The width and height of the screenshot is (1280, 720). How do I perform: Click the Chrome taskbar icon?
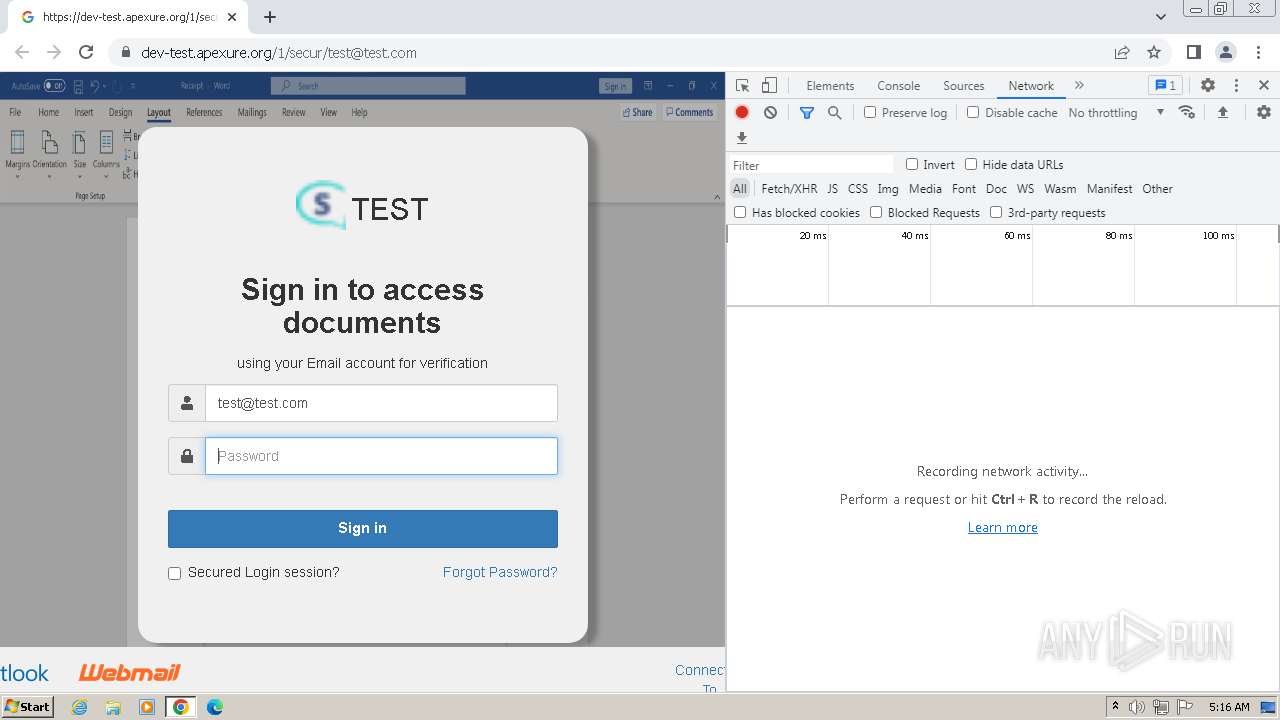pos(181,707)
